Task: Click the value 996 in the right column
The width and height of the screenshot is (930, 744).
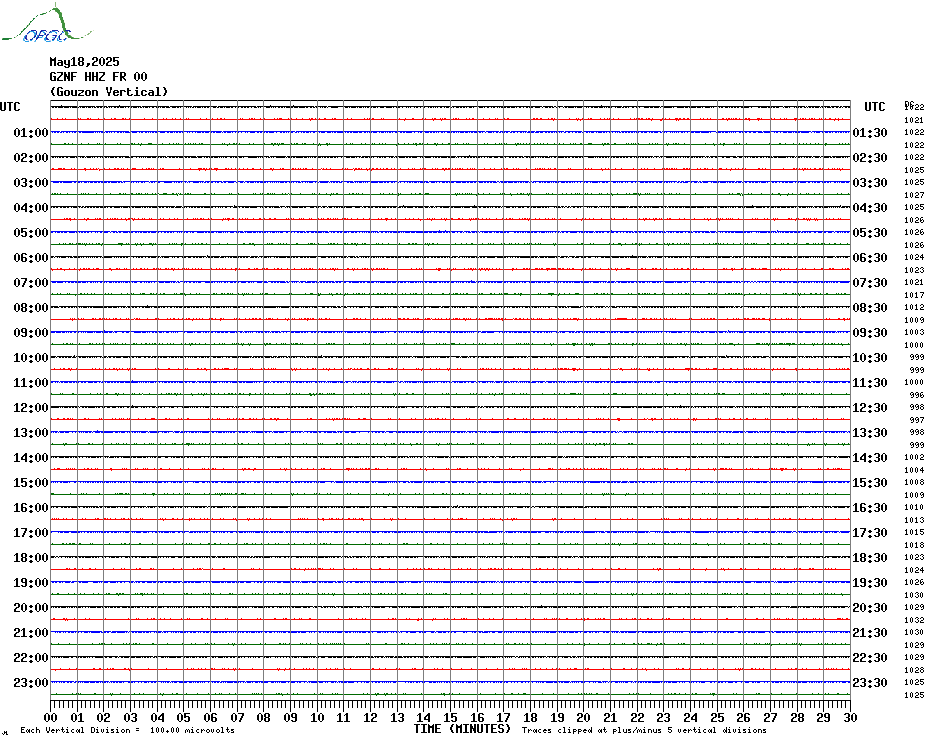Action: pyautogui.click(x=916, y=395)
